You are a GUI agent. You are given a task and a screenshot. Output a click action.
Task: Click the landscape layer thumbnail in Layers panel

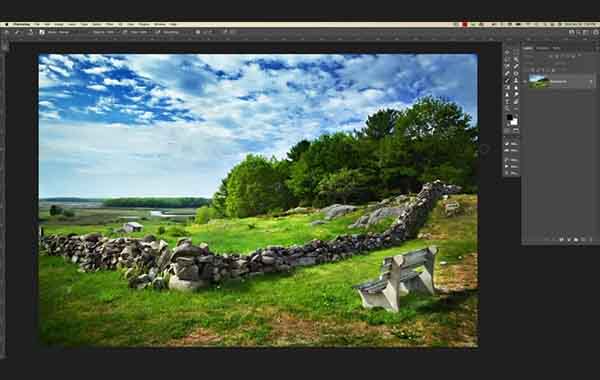[x=539, y=81]
